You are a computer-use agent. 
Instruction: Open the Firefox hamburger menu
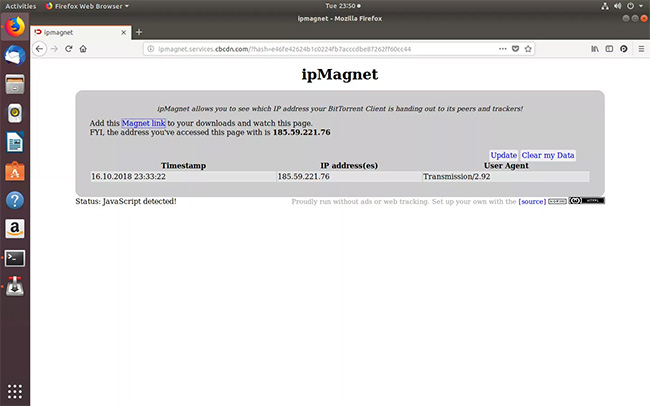click(x=641, y=49)
